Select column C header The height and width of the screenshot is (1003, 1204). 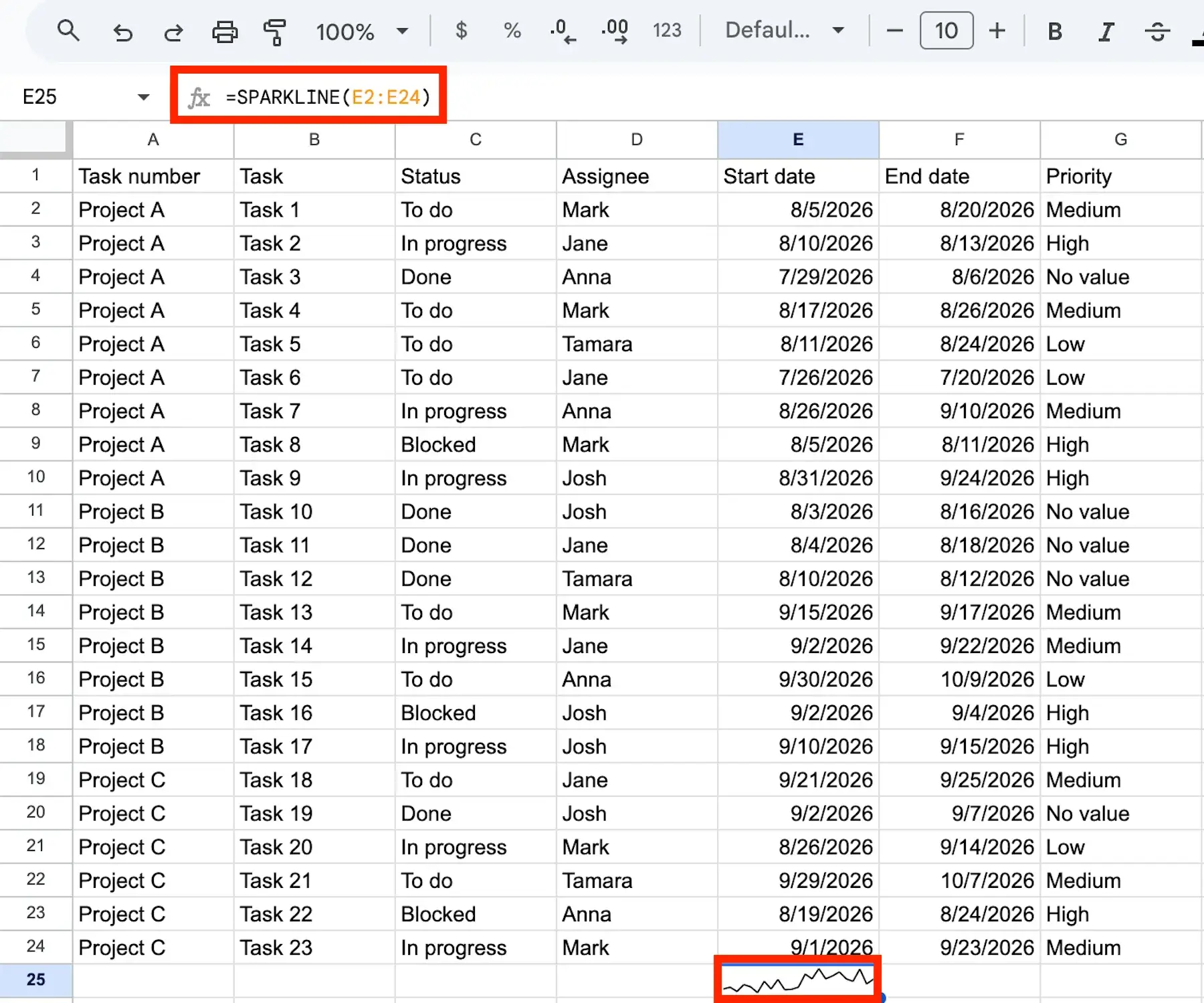(x=476, y=140)
